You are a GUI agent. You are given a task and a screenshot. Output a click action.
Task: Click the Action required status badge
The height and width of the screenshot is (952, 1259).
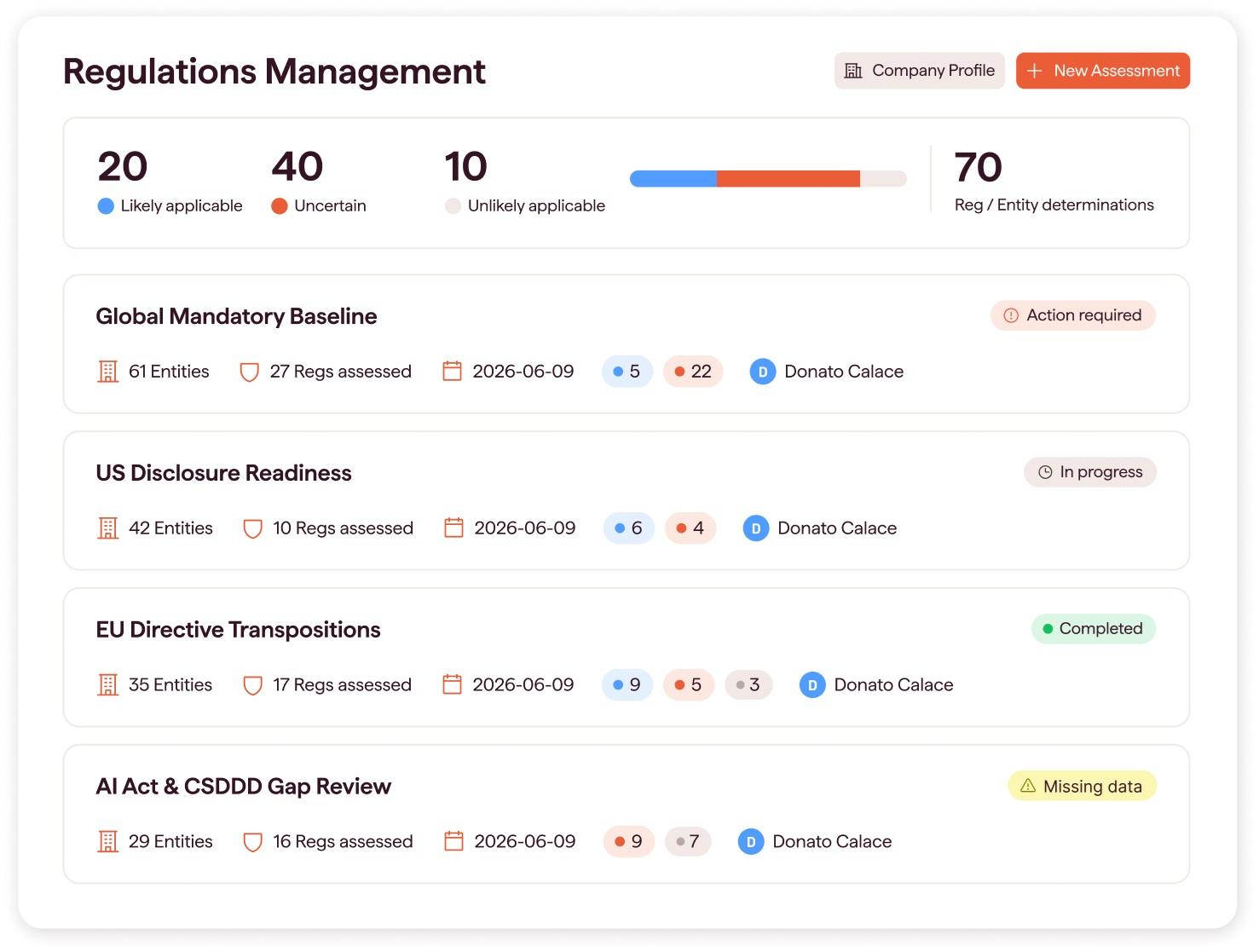pyautogui.click(x=1073, y=315)
